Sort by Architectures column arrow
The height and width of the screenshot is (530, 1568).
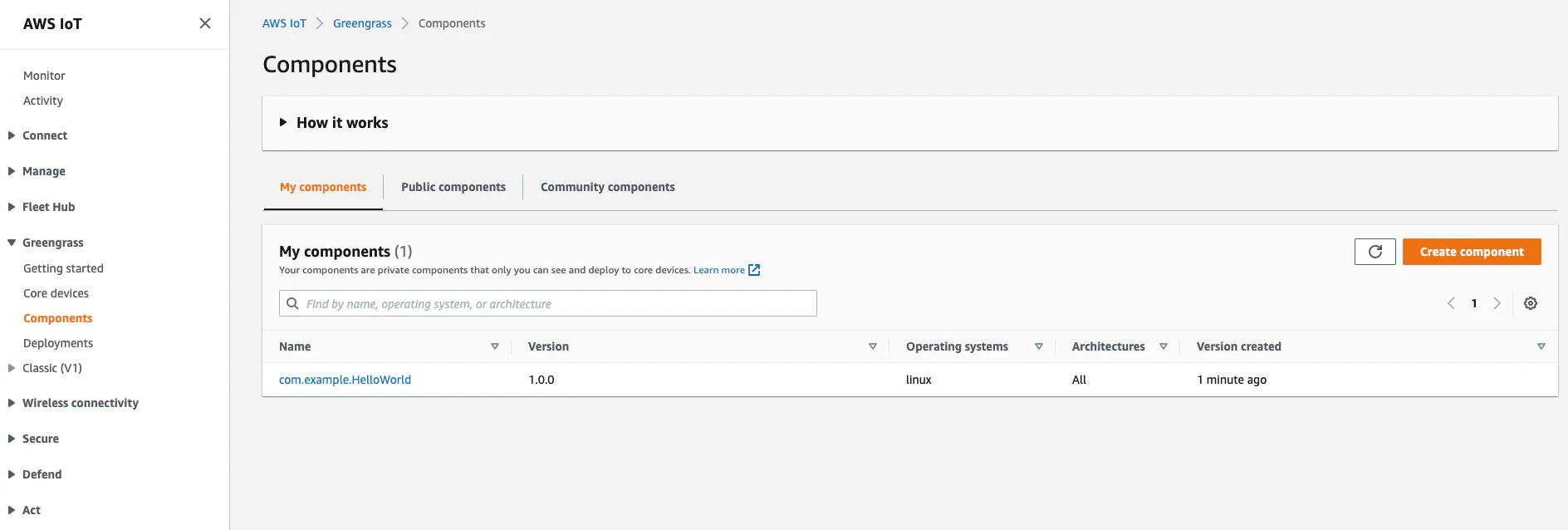point(1164,346)
